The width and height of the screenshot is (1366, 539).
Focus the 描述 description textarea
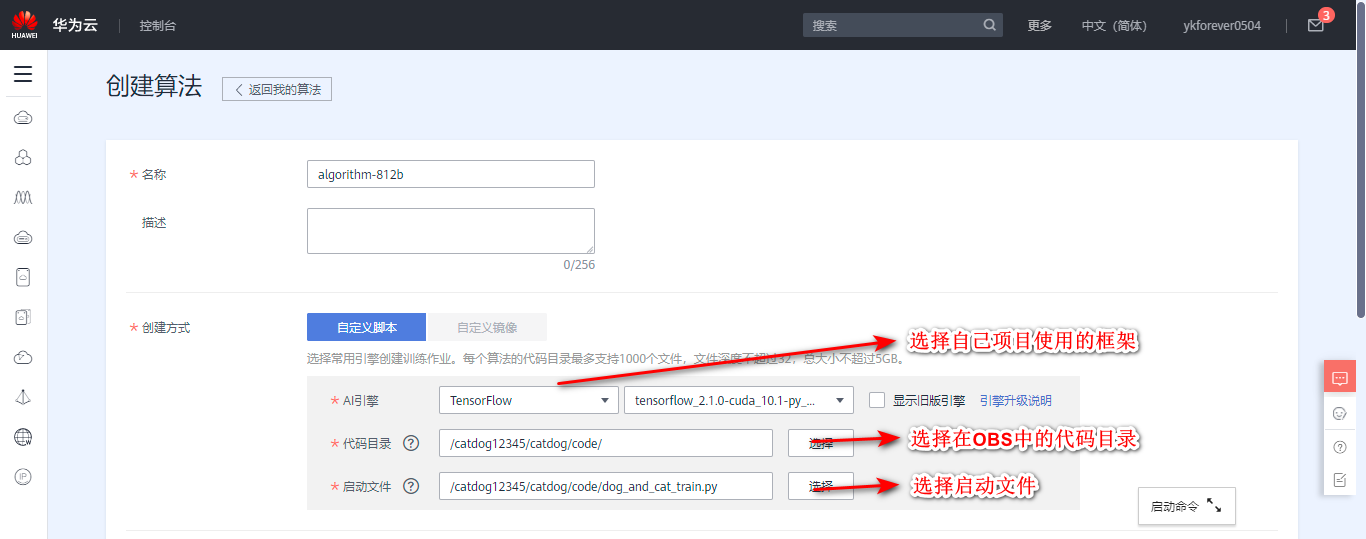[451, 231]
